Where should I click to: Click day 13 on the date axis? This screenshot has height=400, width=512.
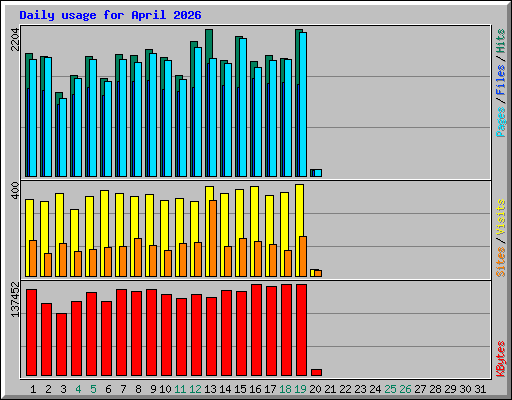210,389
